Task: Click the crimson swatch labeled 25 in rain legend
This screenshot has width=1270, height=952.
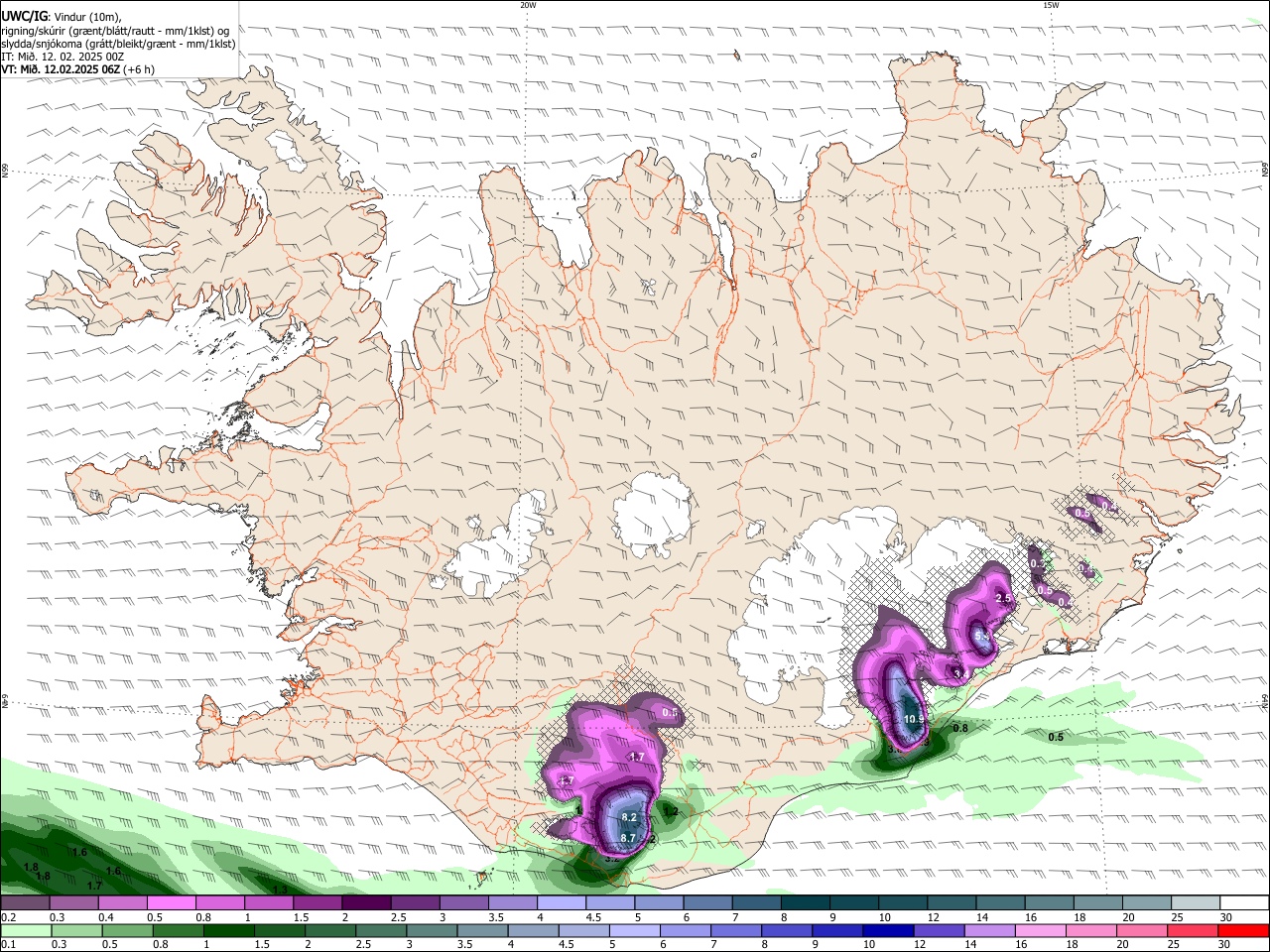Action: coord(1191,930)
